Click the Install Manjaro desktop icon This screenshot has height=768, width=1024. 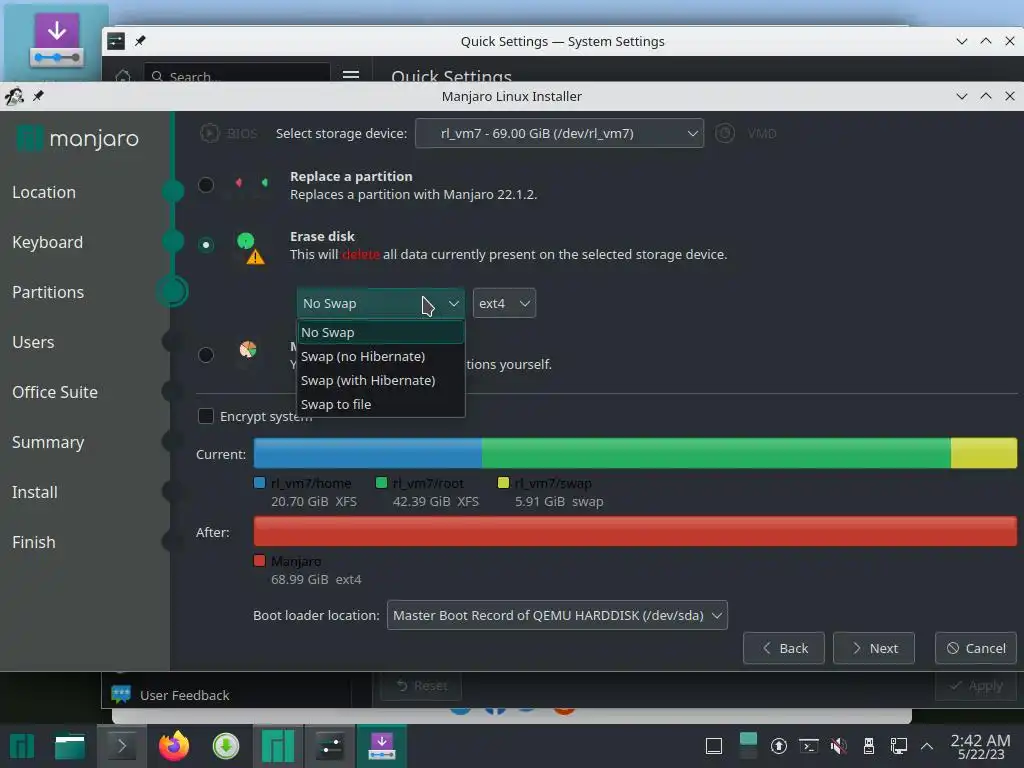pos(56,41)
